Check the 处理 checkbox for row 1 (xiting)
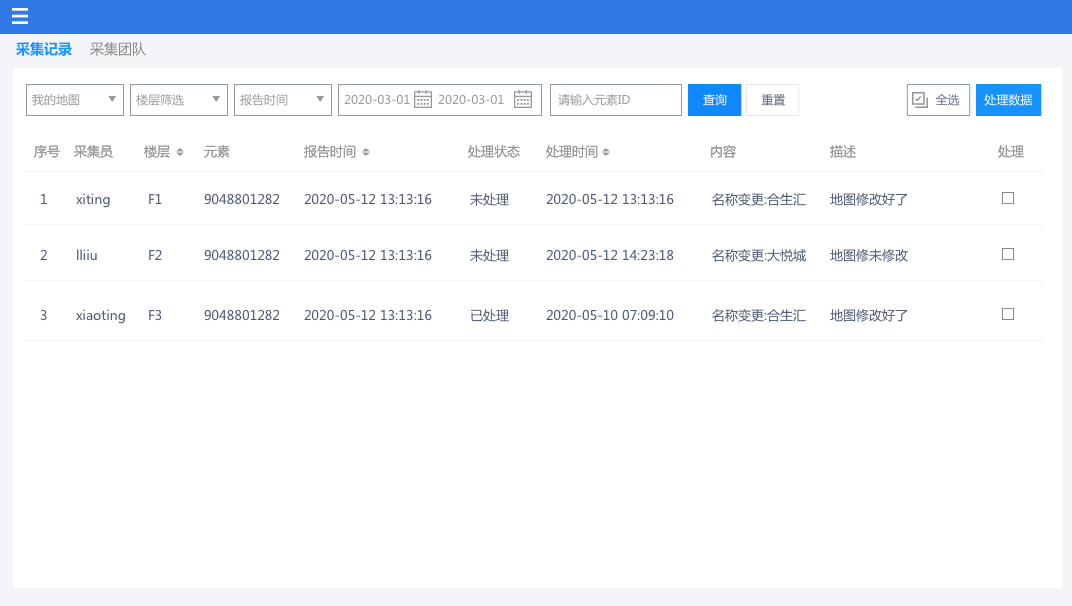1072x606 pixels. coord(1007,198)
